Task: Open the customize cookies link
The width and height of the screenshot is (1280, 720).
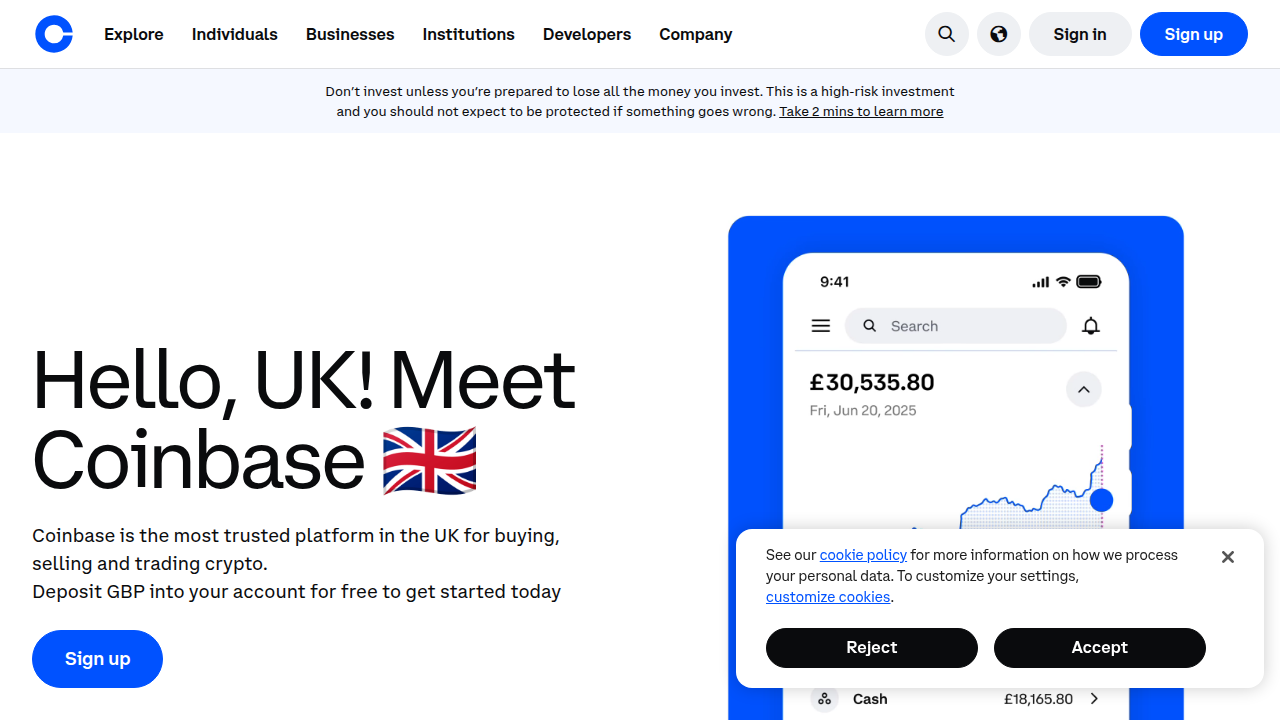Action: (827, 596)
